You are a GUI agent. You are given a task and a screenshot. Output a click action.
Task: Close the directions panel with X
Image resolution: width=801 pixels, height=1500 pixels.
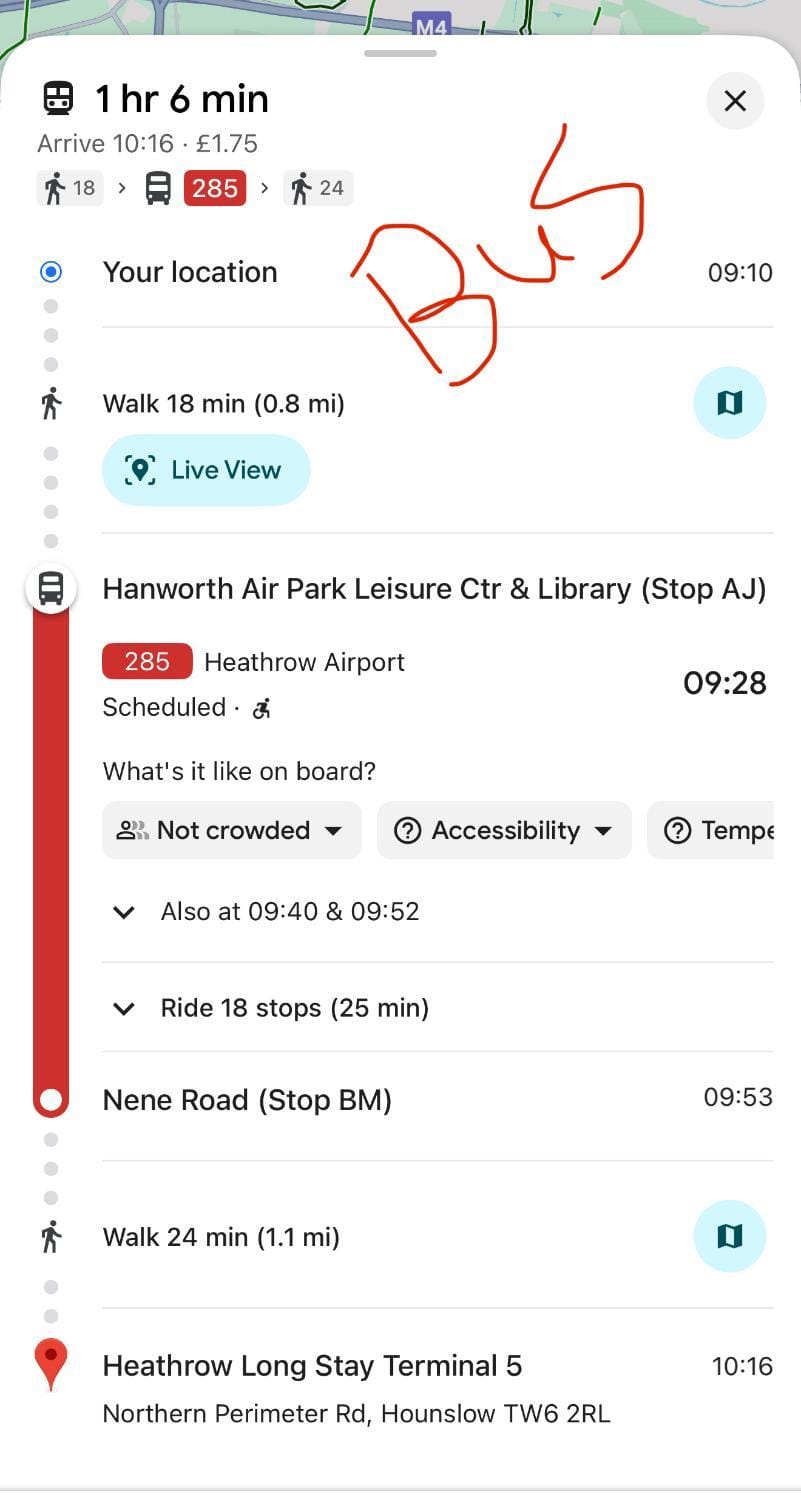tap(735, 100)
